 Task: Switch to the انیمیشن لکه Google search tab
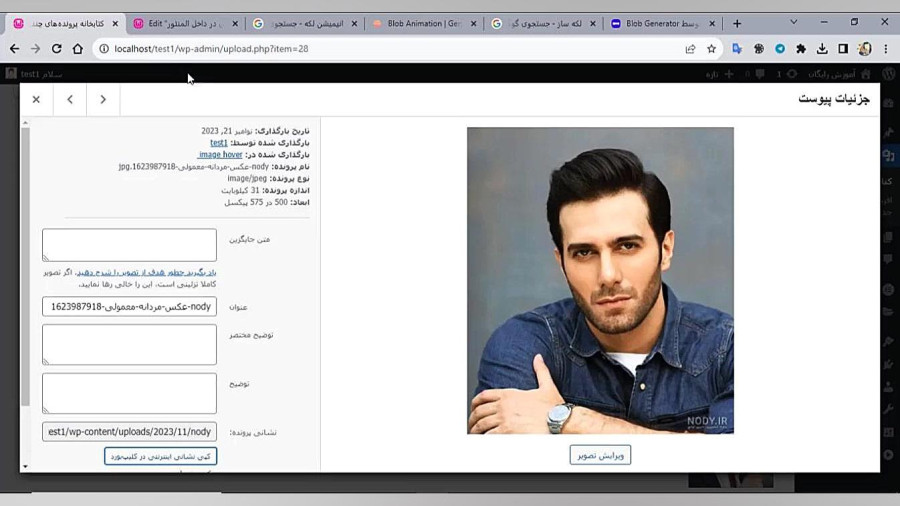click(304, 24)
